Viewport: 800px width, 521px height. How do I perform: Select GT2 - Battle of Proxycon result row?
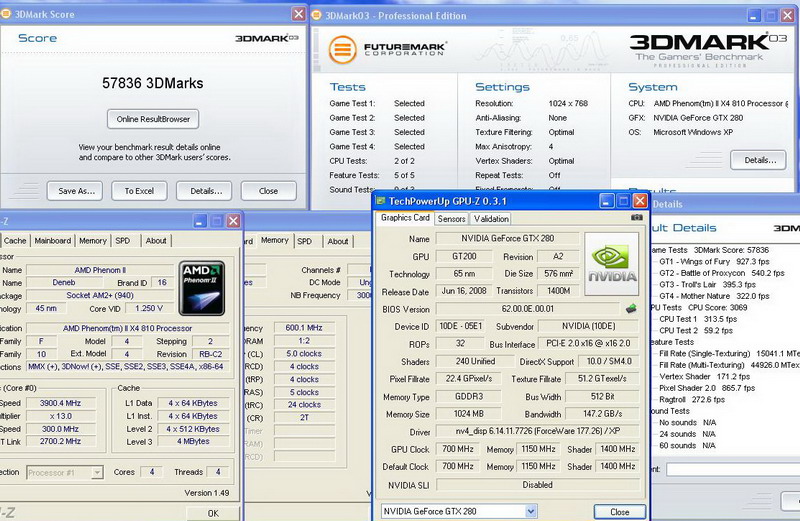(x=721, y=273)
